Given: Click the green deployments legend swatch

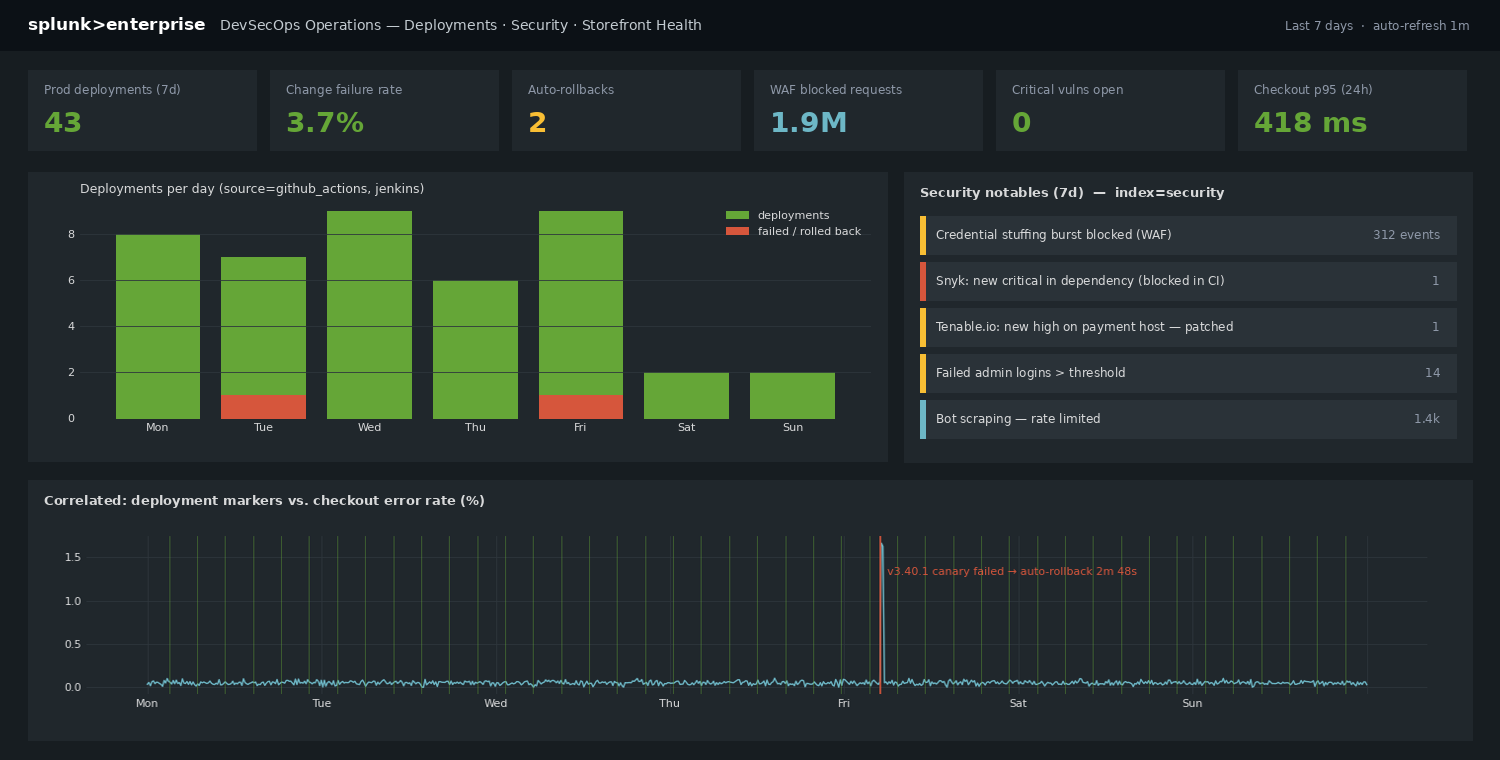Looking at the screenshot, I should point(737,215).
